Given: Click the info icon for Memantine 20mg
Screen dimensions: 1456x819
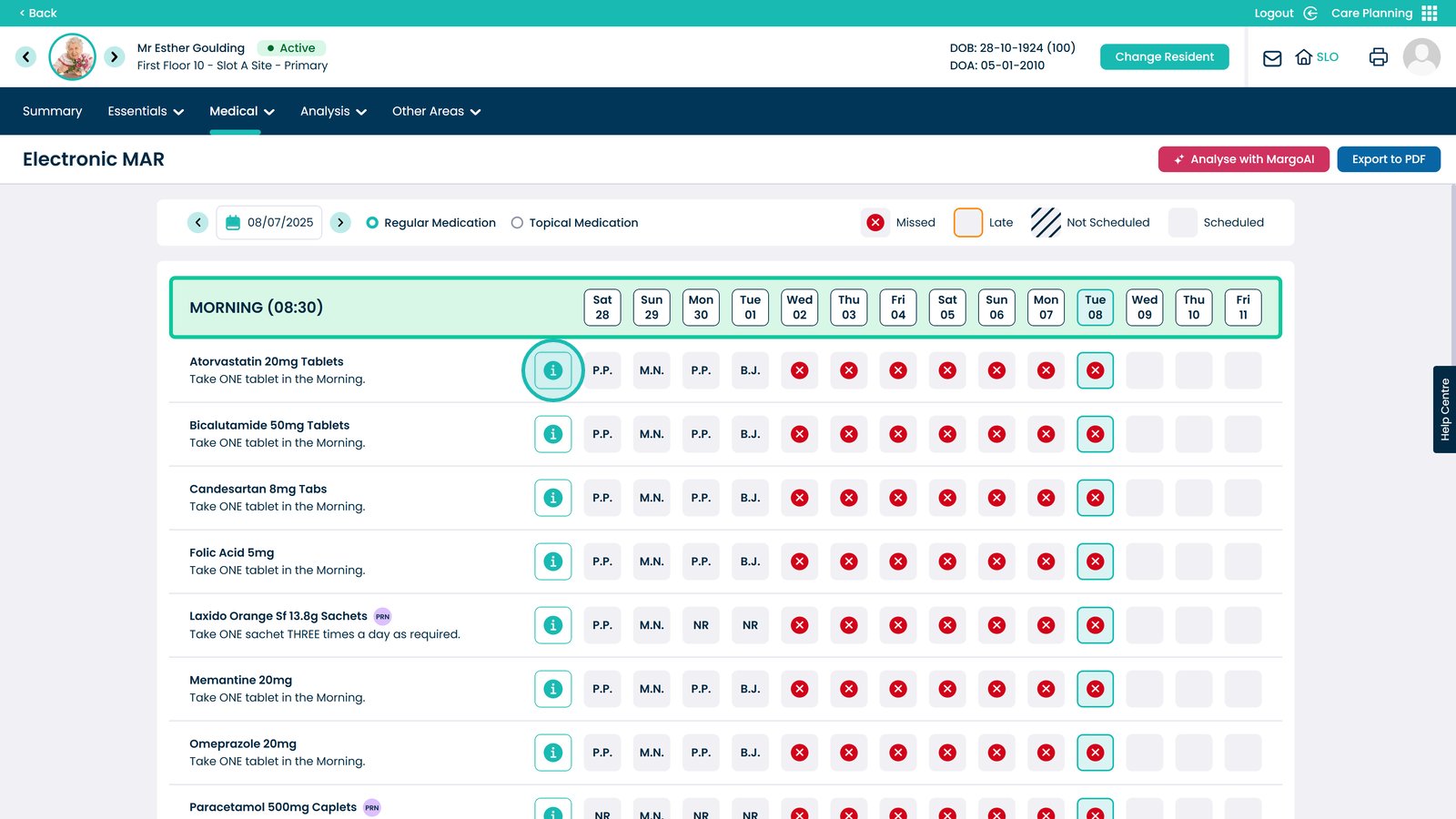Looking at the screenshot, I should coord(552,689).
